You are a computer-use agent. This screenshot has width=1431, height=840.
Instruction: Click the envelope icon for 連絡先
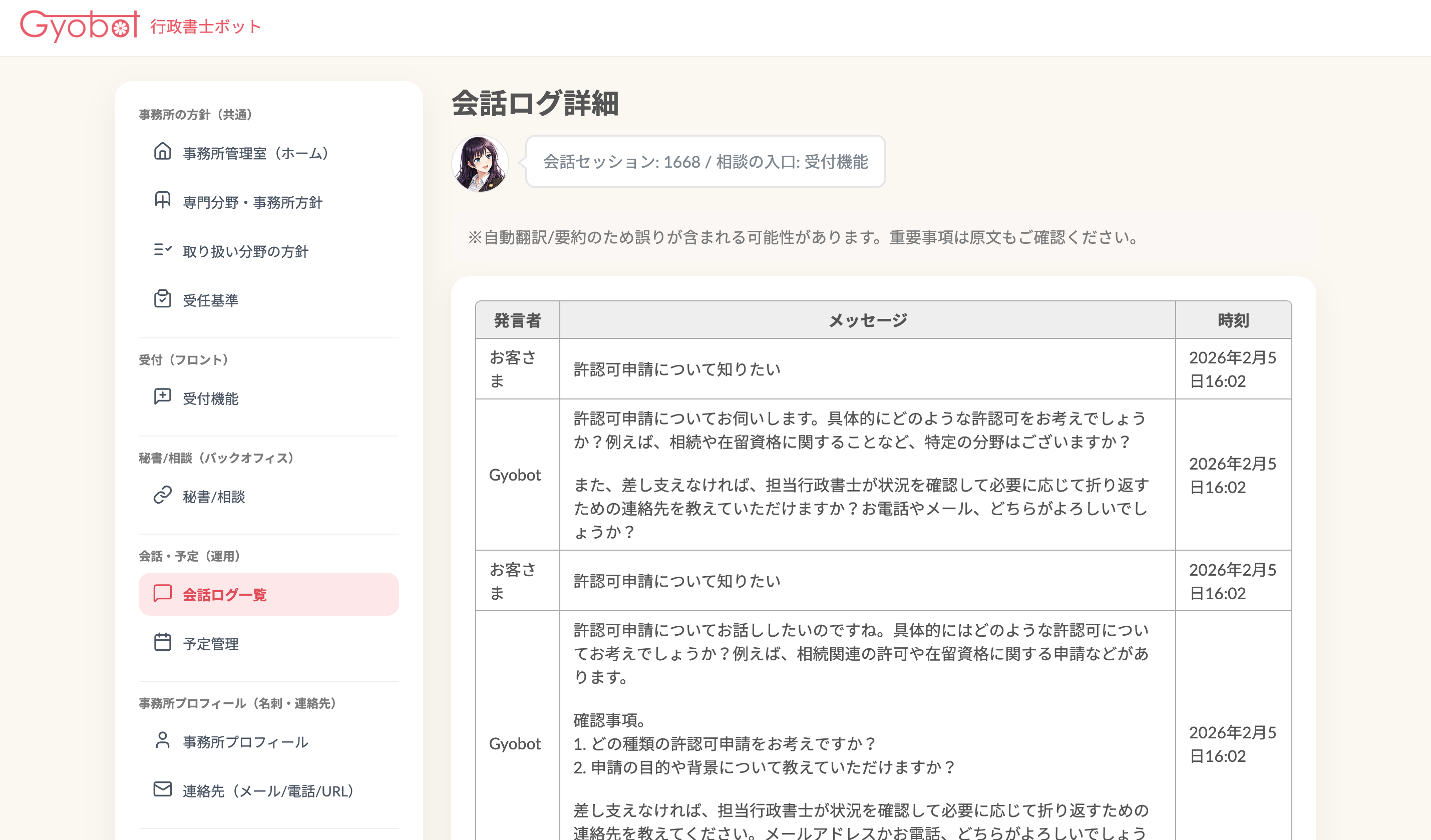tap(162, 789)
